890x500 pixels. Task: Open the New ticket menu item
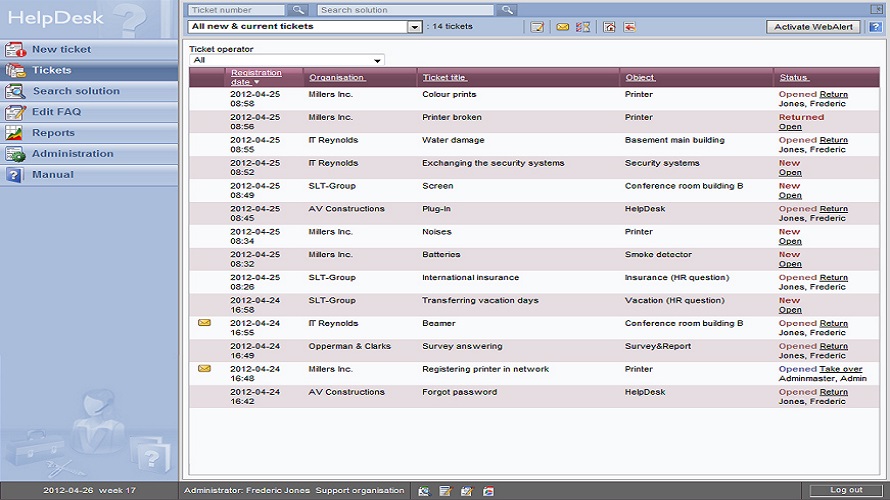(x=89, y=49)
